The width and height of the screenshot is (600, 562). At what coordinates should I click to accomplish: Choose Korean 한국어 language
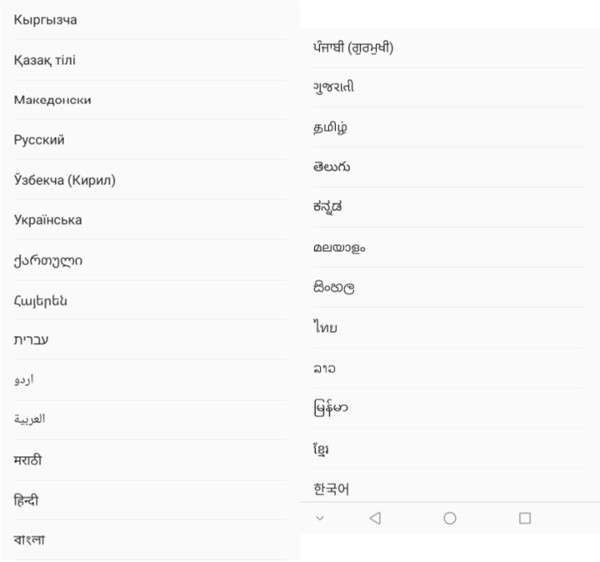450,488
